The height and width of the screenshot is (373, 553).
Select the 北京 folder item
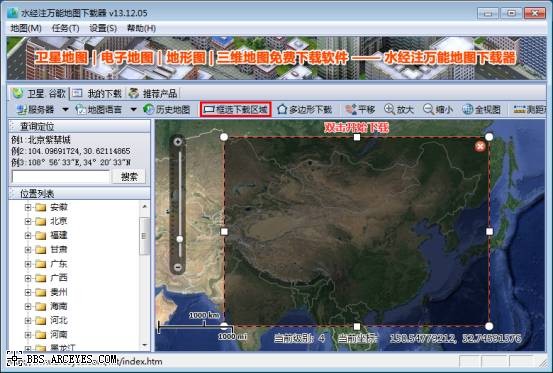coord(51,221)
